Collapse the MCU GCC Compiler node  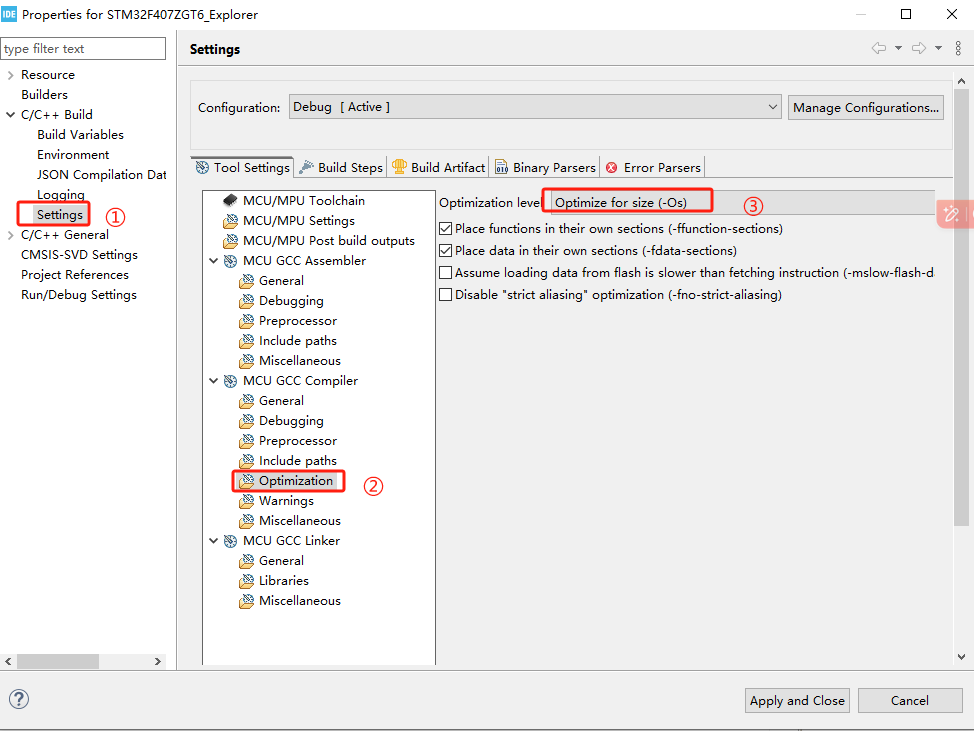point(213,381)
